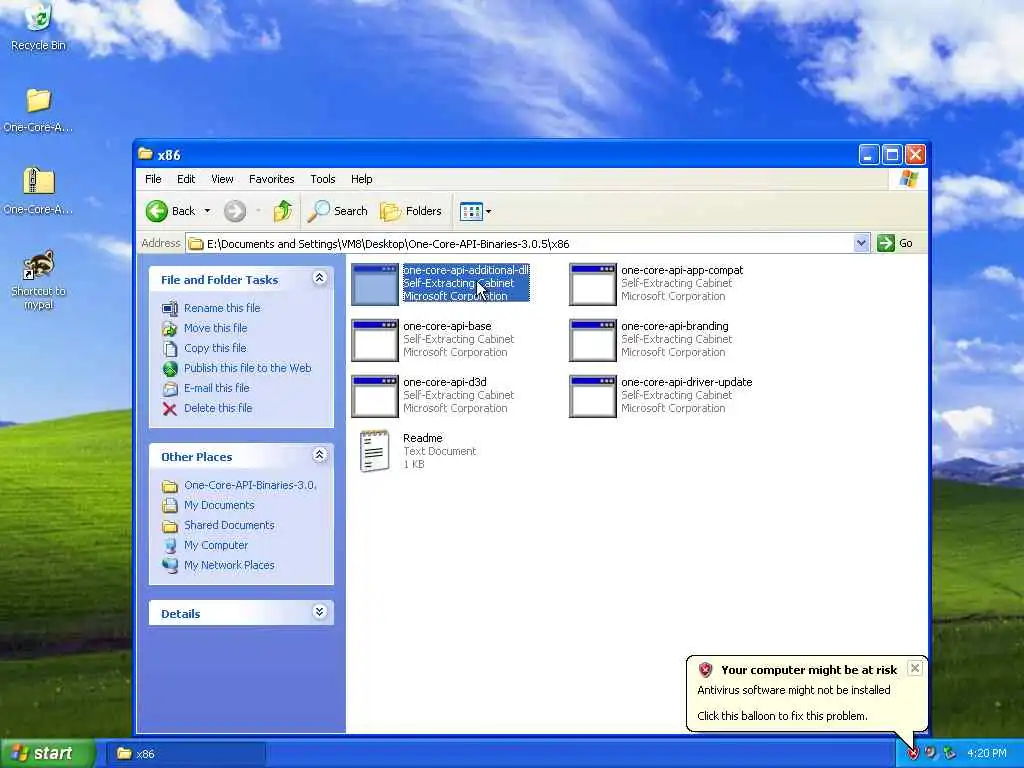Select the one-core-api-driver-update file icon

coord(593,396)
